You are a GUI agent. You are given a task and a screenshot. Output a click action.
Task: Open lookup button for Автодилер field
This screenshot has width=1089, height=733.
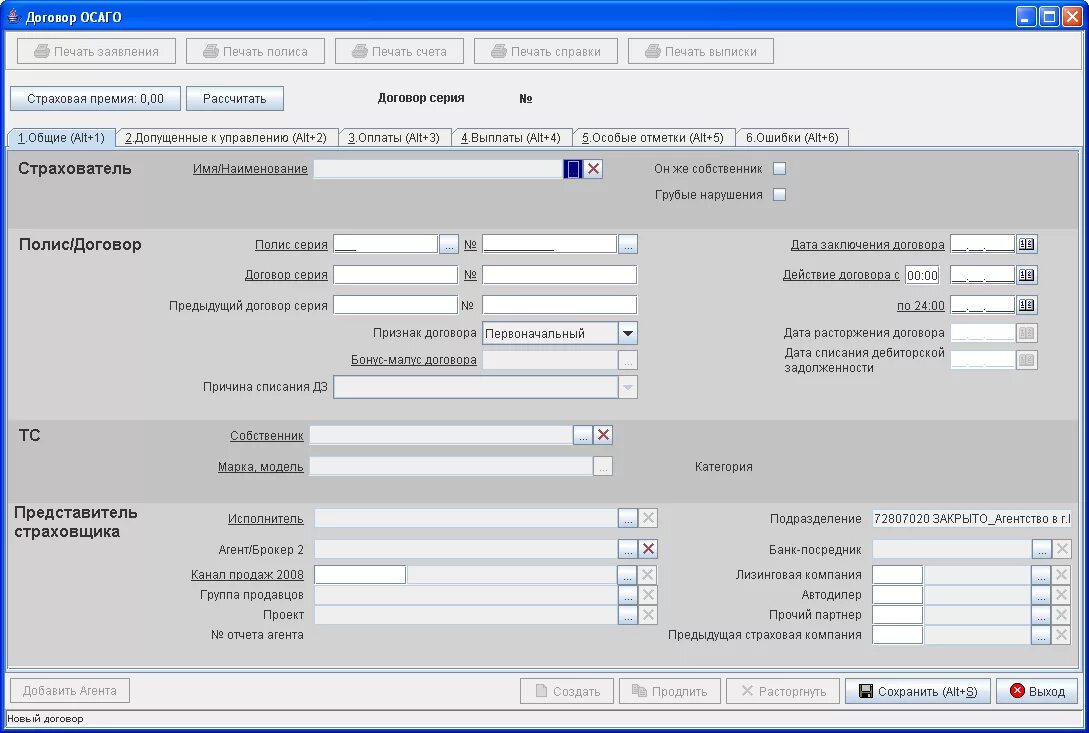point(1040,595)
